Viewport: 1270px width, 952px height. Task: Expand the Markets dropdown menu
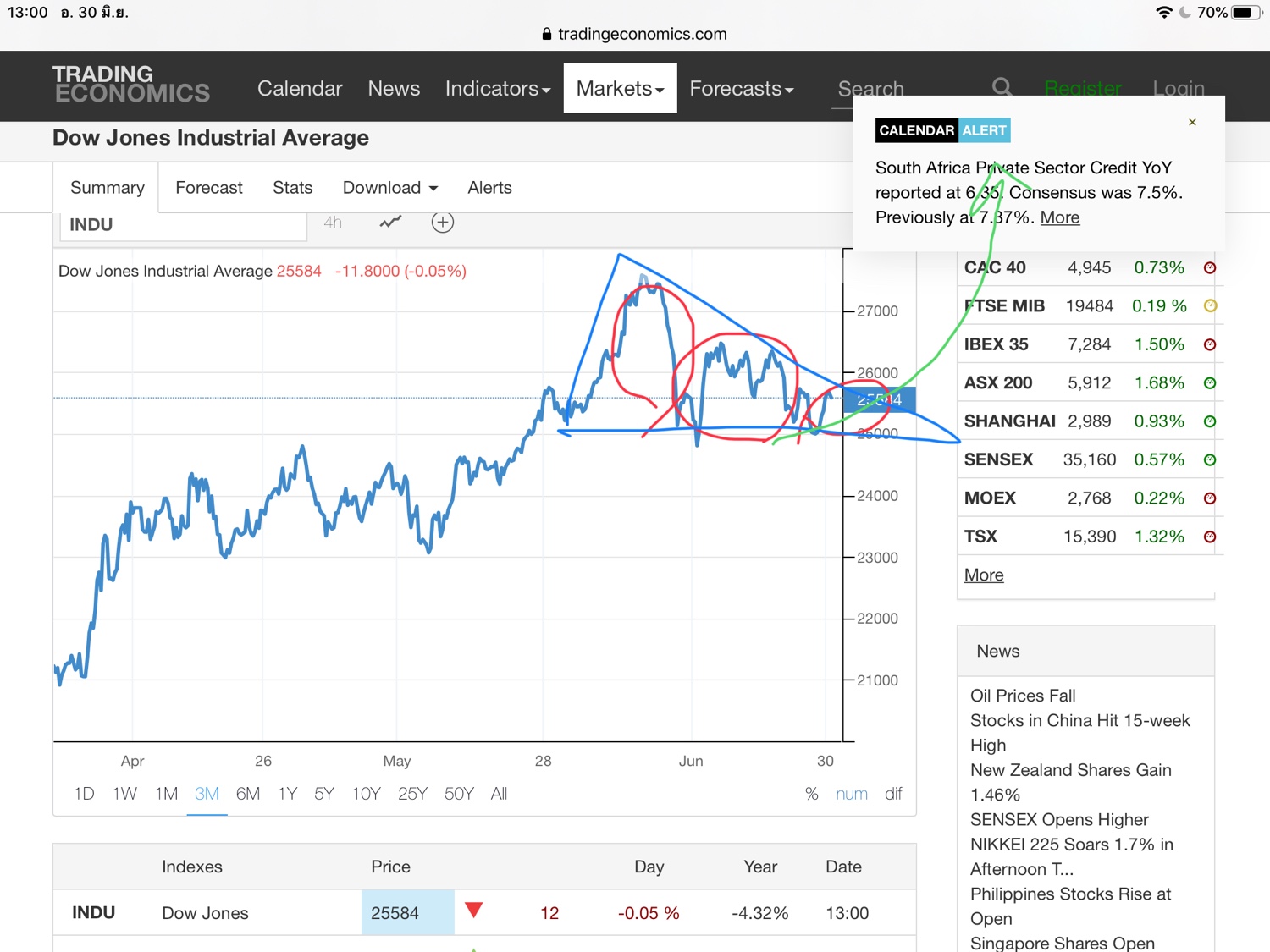[x=621, y=88]
